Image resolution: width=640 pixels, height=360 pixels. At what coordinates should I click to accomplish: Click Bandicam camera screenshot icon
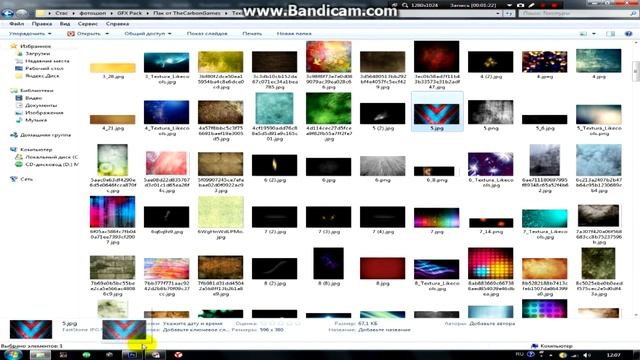click(x=520, y=5)
